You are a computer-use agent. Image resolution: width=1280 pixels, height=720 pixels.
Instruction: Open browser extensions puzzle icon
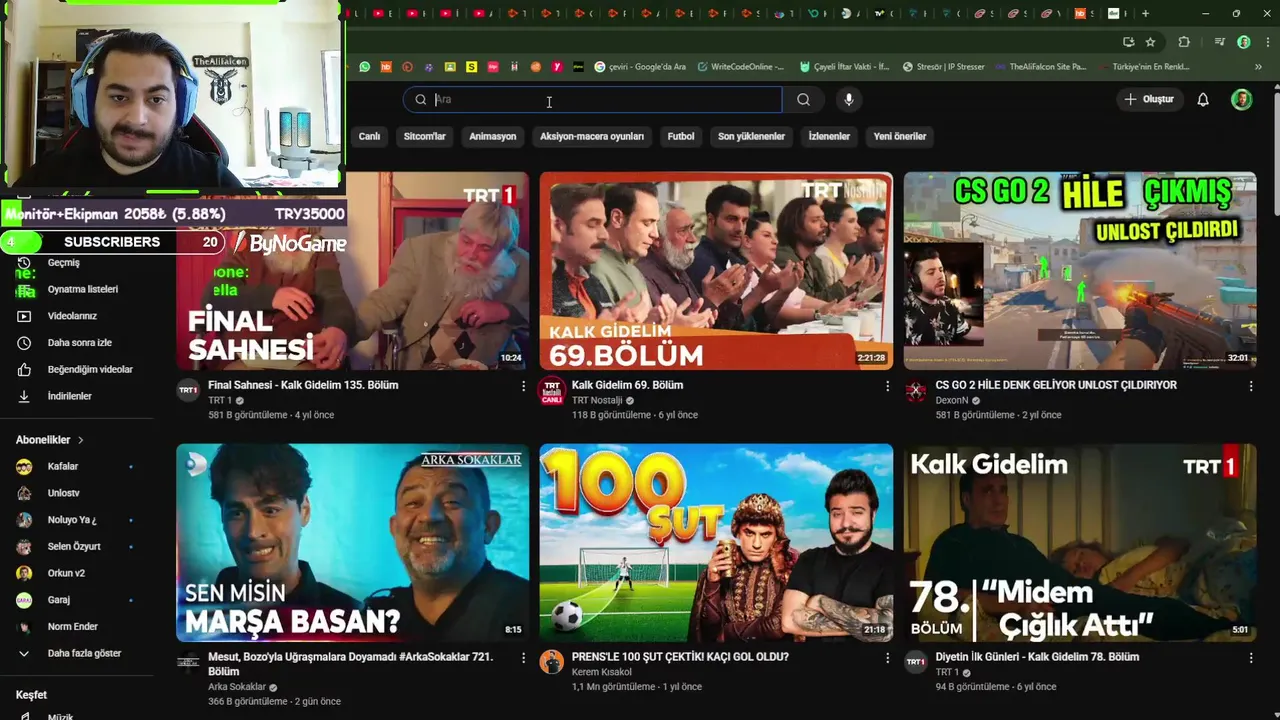[x=1184, y=42]
